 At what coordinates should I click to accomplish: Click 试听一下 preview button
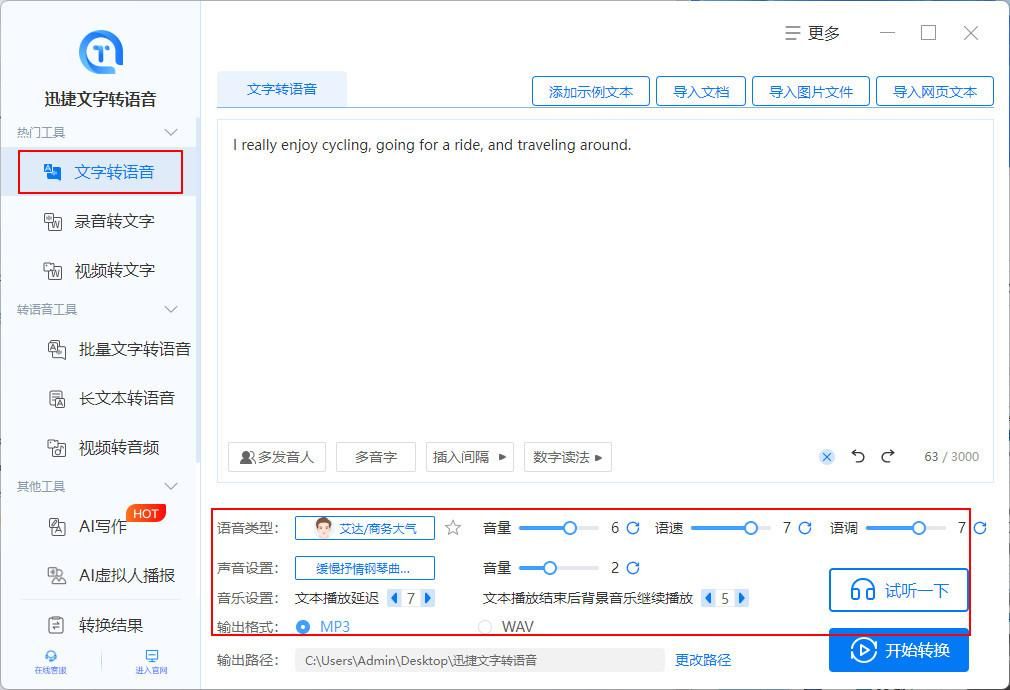[899, 590]
